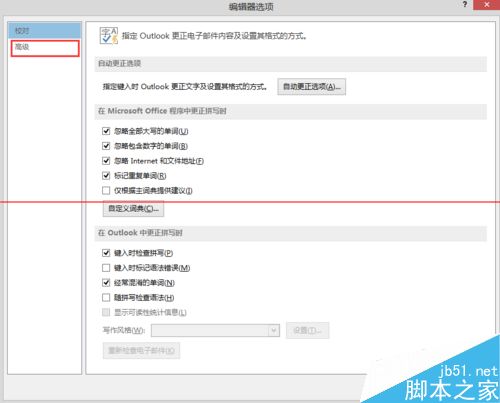Click the proofing ABC checkmark icon
Image resolution: width=500 pixels, height=403 pixels.
109,36
